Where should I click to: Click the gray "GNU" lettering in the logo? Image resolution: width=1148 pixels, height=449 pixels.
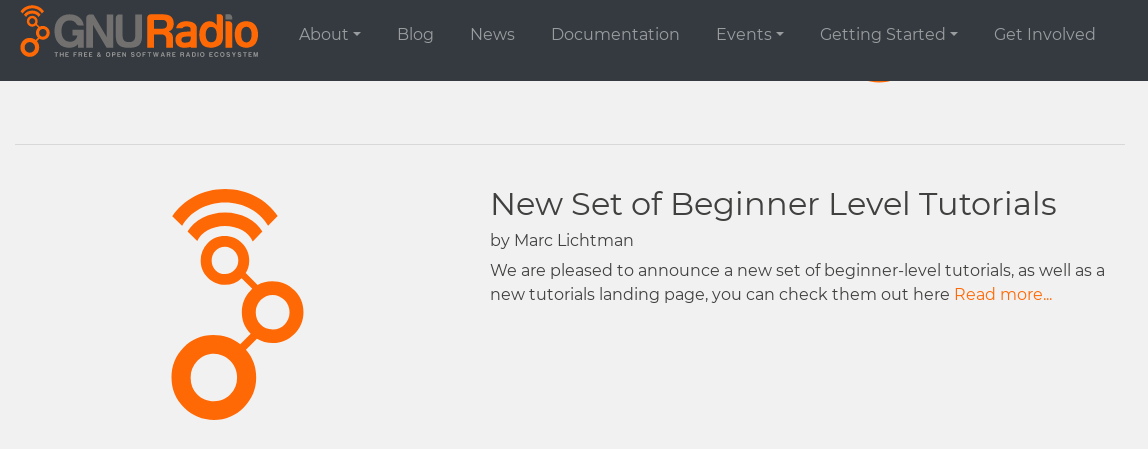99,32
